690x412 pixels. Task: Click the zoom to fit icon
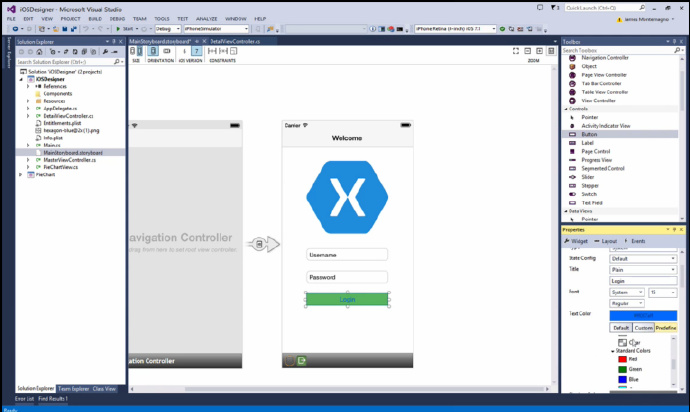(x=516, y=51)
